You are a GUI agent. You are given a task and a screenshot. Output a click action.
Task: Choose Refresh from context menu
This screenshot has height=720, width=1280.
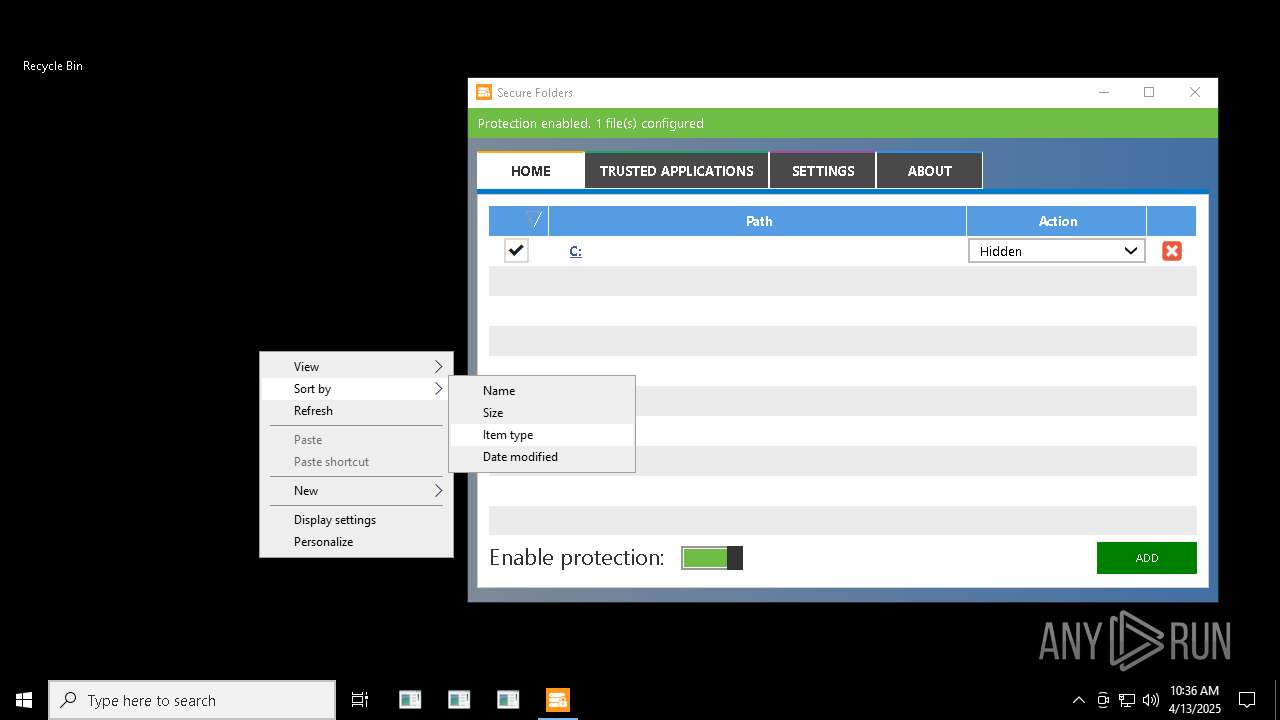point(356,411)
